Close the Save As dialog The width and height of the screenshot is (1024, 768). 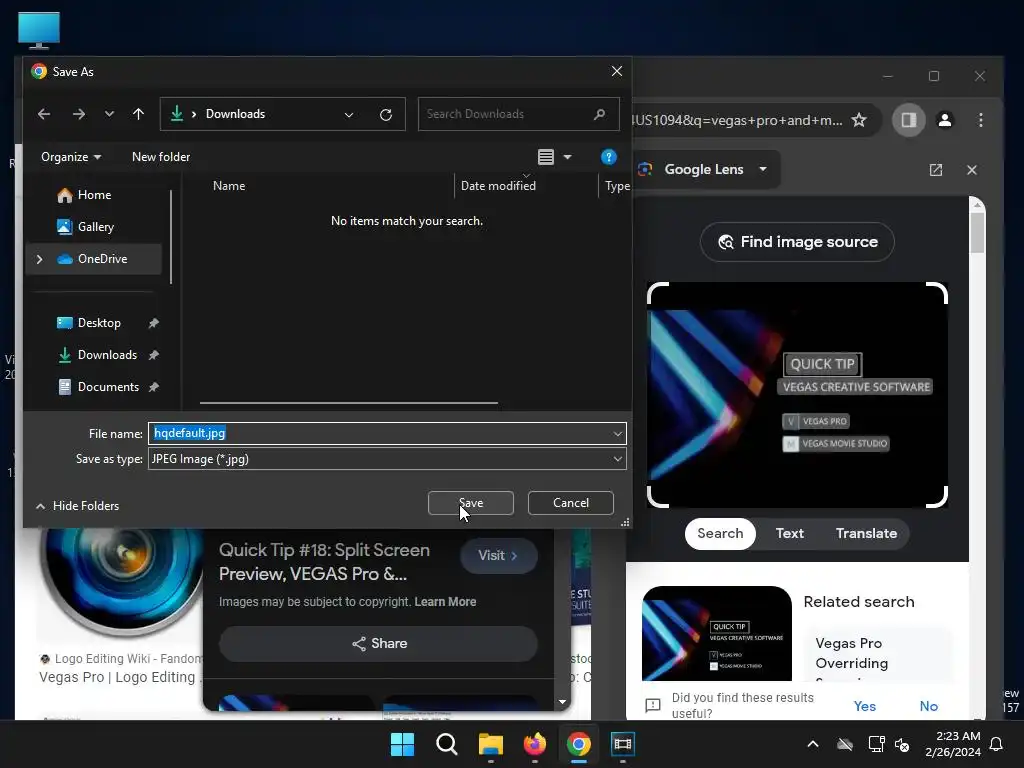pos(616,71)
